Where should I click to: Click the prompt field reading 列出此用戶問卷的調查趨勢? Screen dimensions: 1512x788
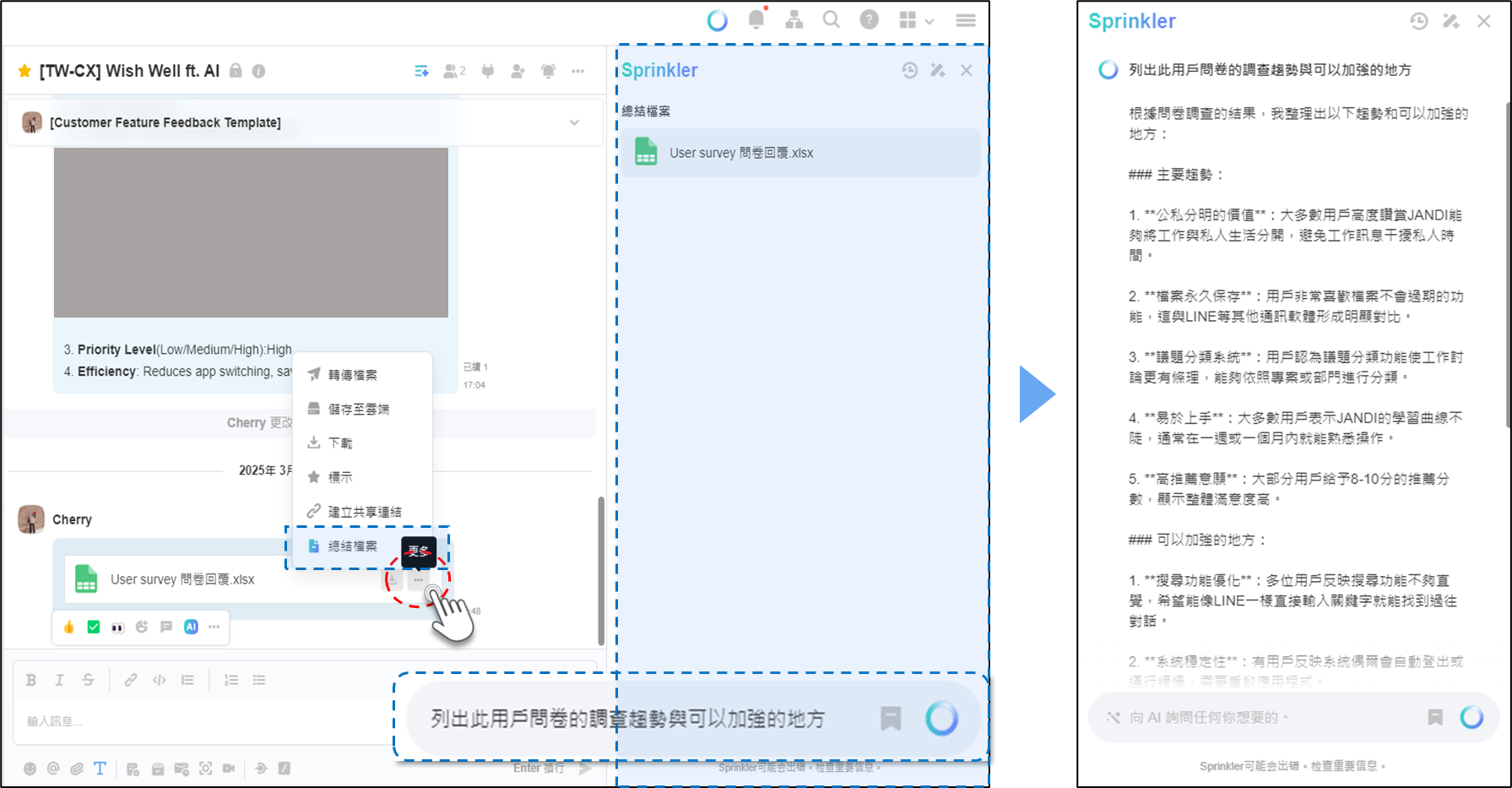coord(628,719)
